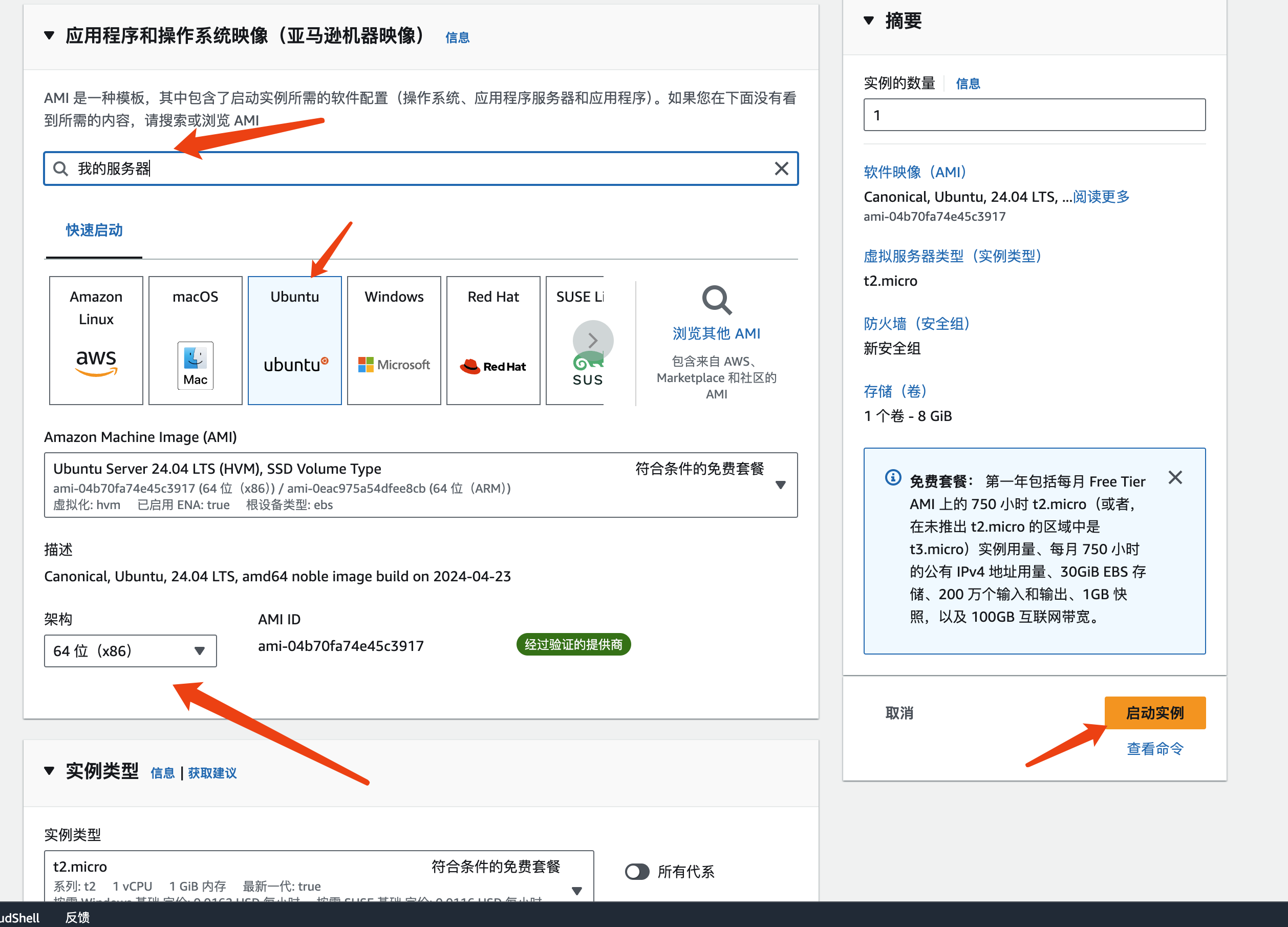The width and height of the screenshot is (1288, 927).
Task: Click 反馈 in the bottom bar
Action: click(77, 917)
